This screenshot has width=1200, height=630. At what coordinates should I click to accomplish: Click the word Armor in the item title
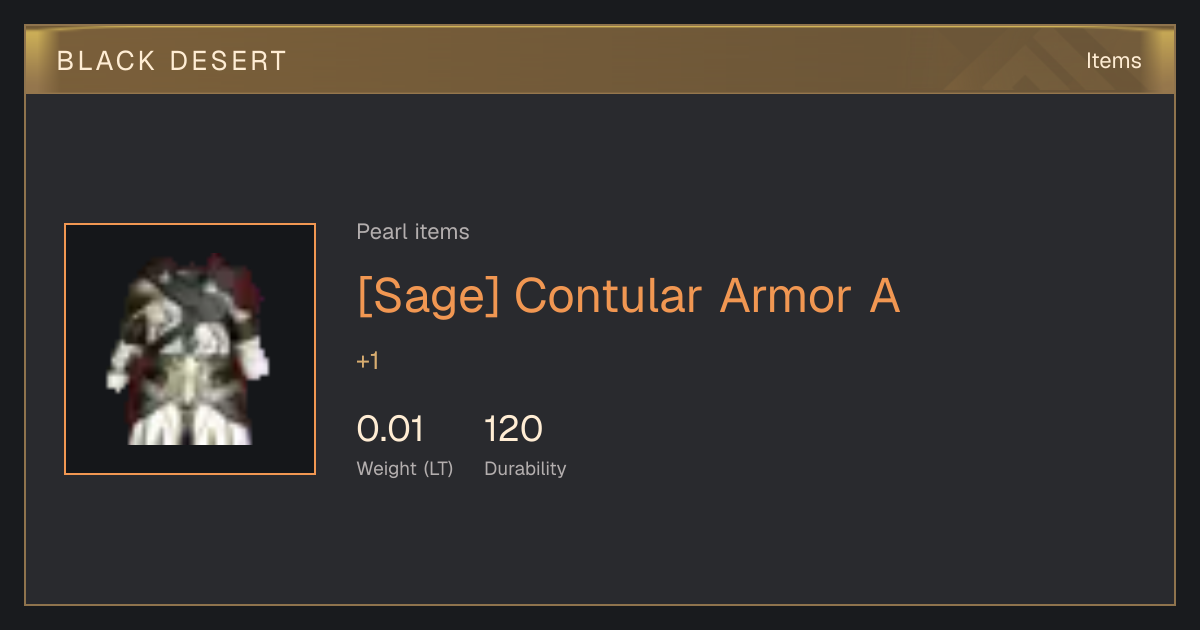click(786, 296)
